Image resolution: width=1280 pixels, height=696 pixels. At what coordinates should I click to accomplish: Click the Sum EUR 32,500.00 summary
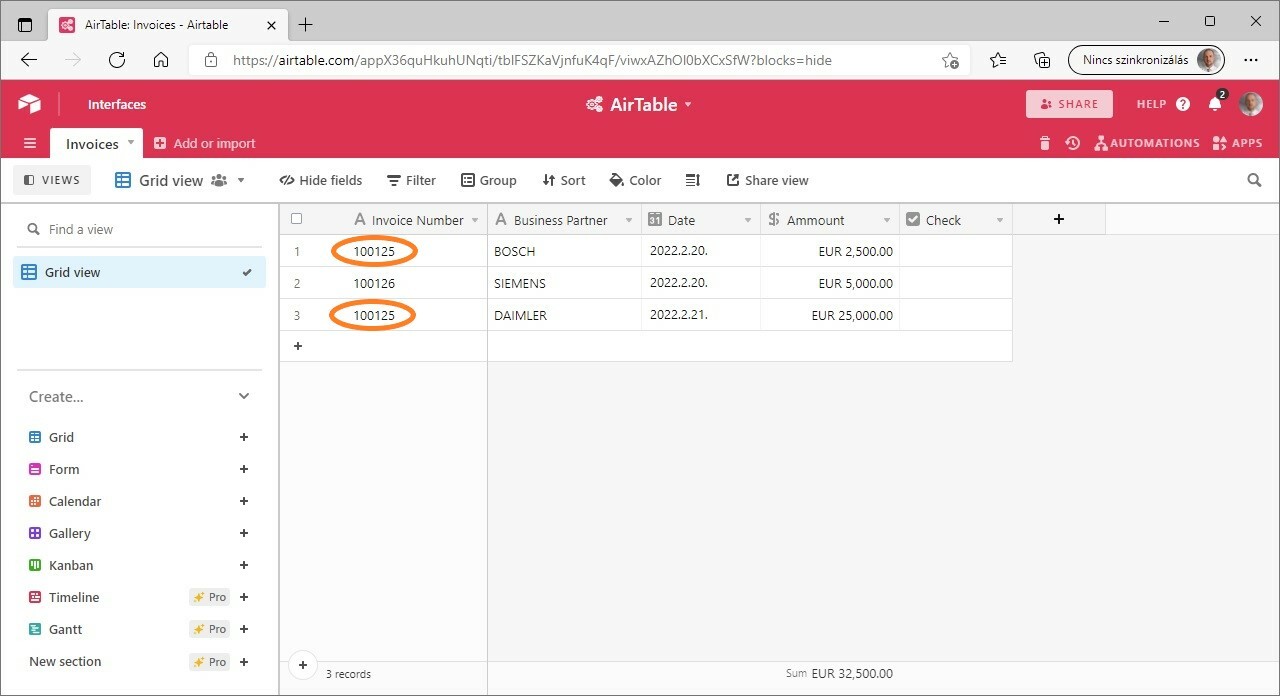coord(839,674)
